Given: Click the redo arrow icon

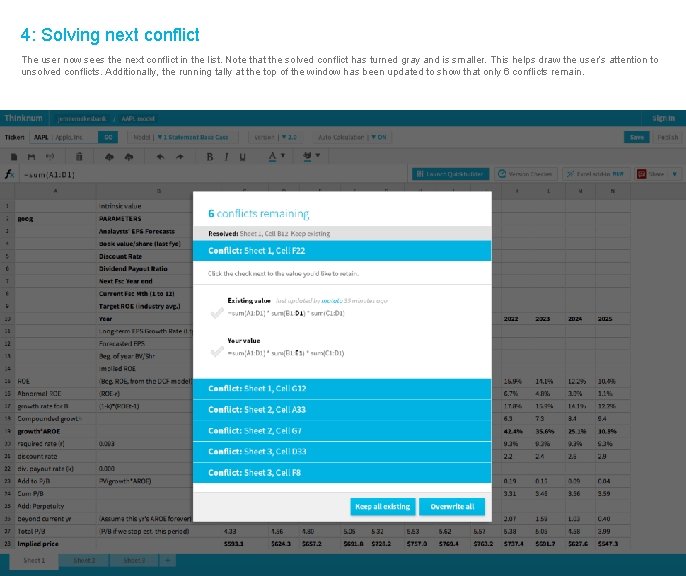Looking at the screenshot, I should [x=180, y=157].
